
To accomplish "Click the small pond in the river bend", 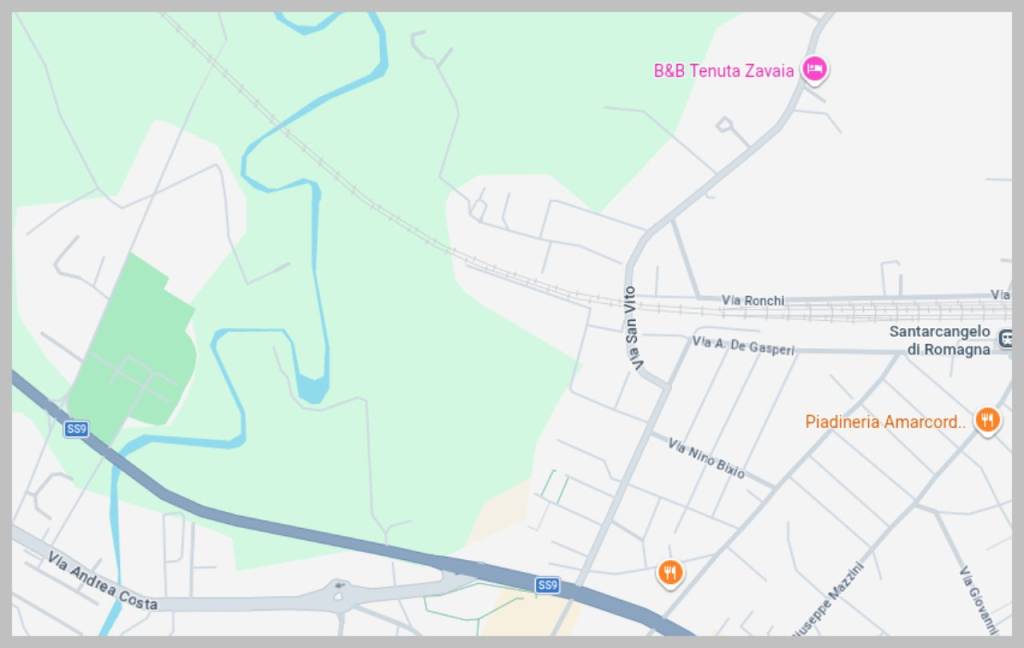I will click(312, 389).
